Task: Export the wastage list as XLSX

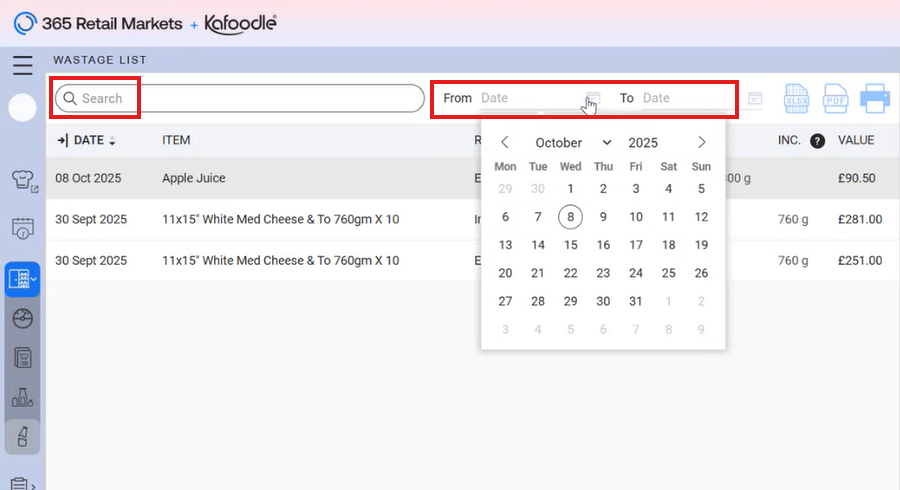Action: (797, 99)
